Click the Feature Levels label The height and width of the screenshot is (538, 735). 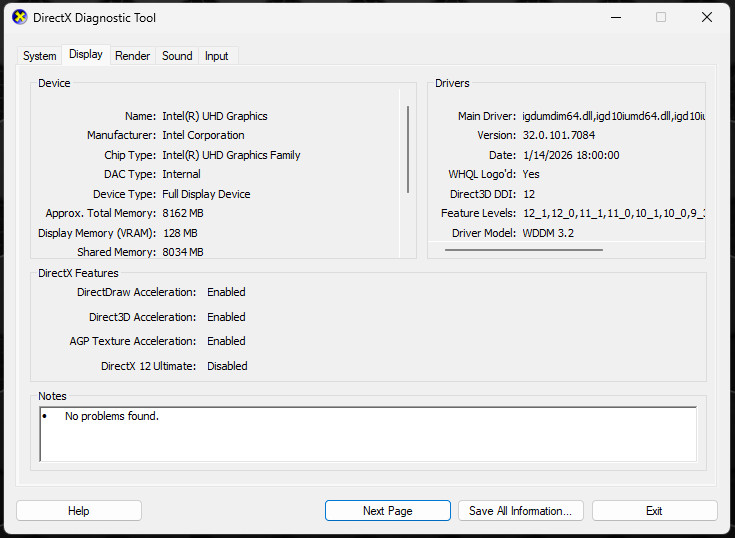click(x=479, y=213)
